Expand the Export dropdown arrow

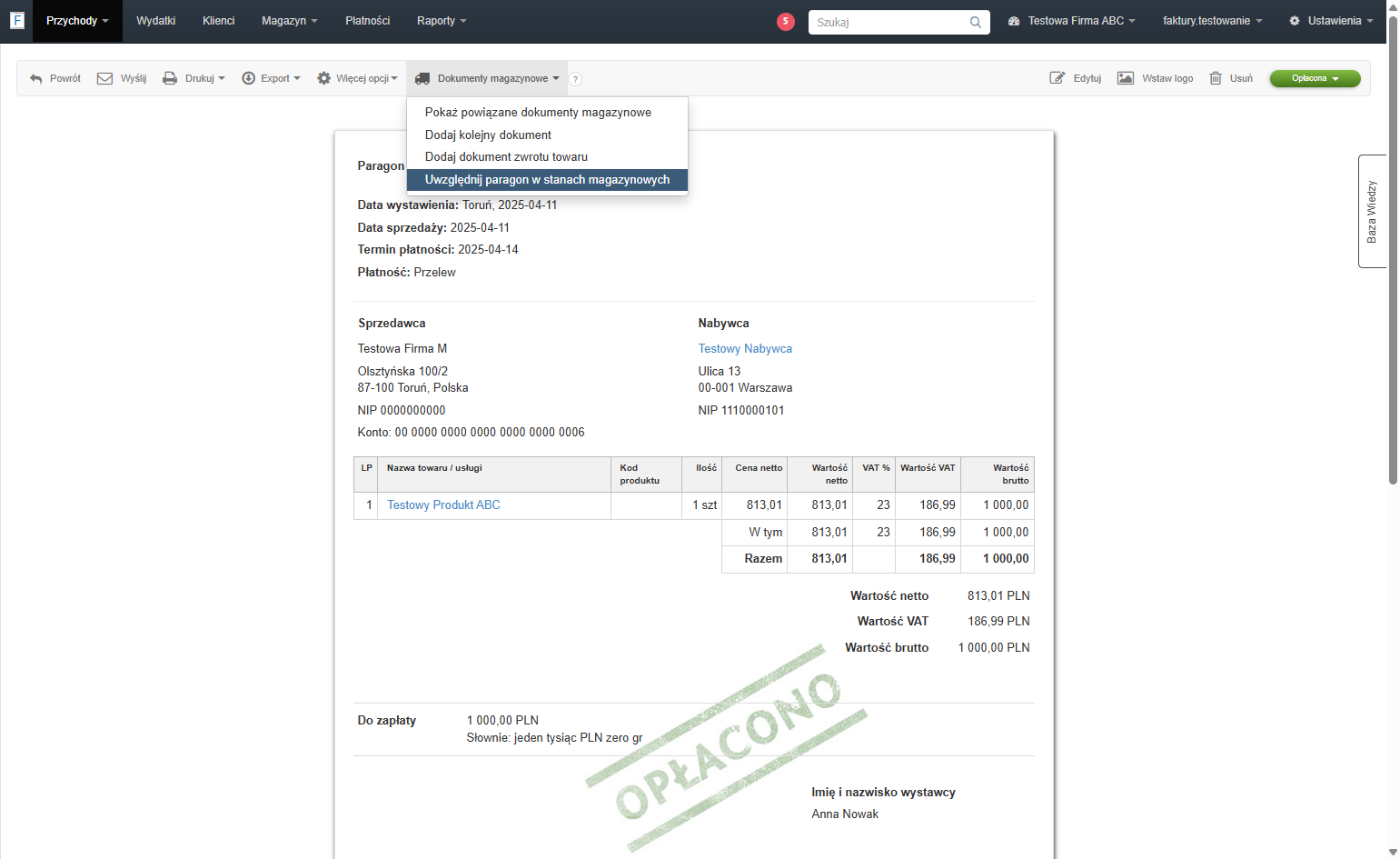tap(297, 78)
